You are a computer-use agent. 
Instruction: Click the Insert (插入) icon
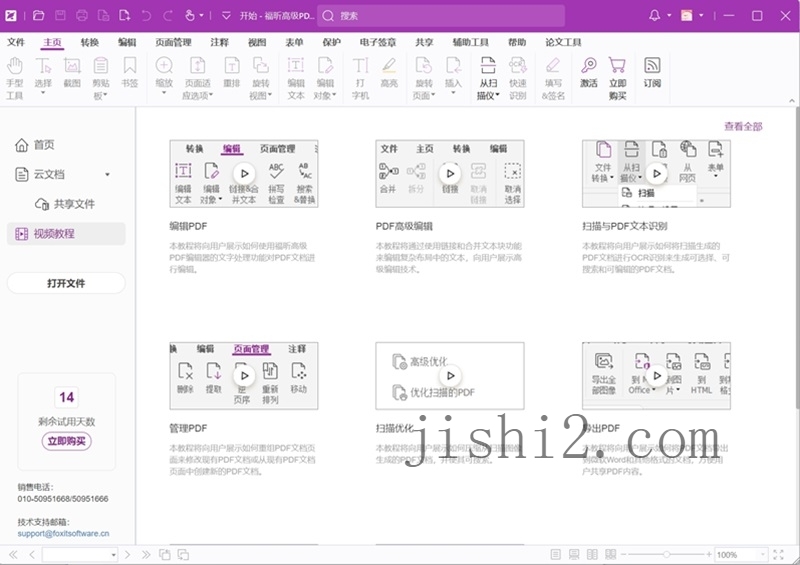pyautogui.click(x=453, y=66)
